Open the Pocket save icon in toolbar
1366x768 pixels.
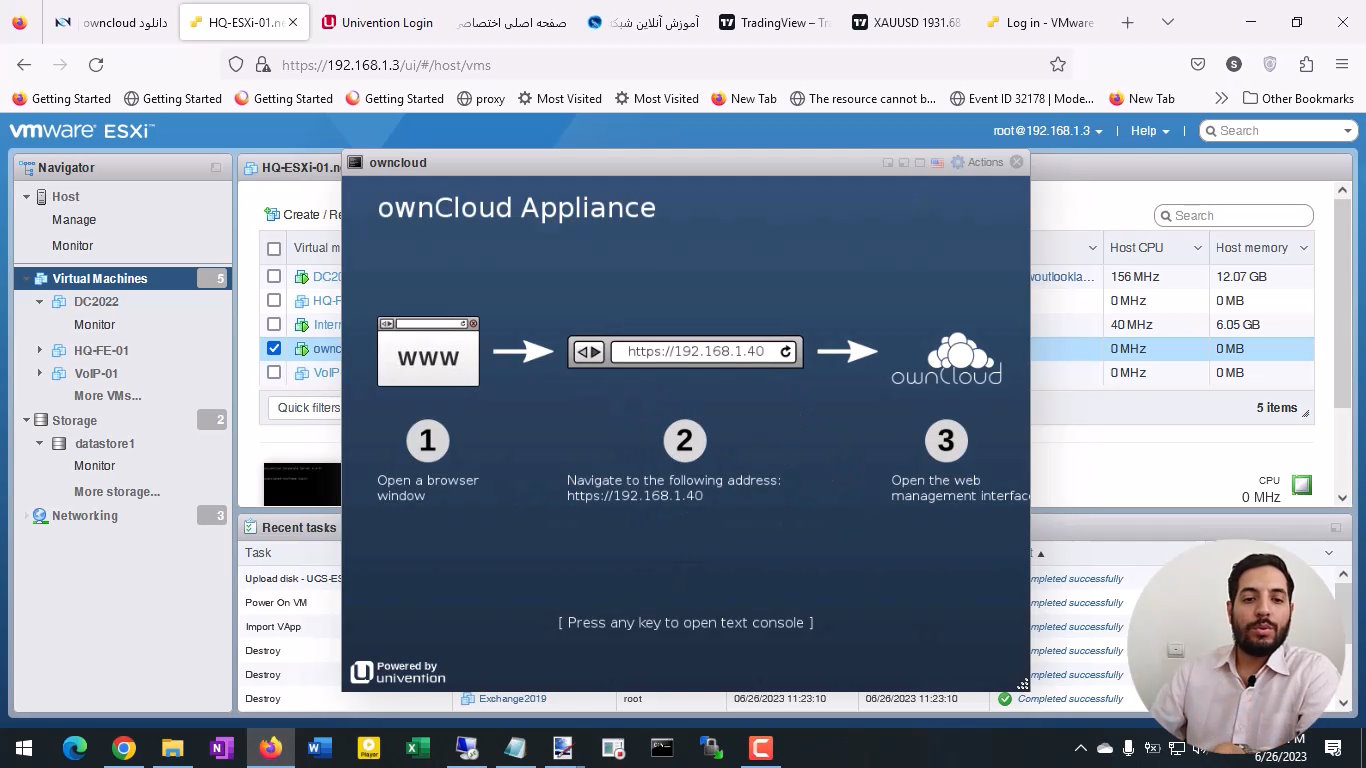(1198, 65)
